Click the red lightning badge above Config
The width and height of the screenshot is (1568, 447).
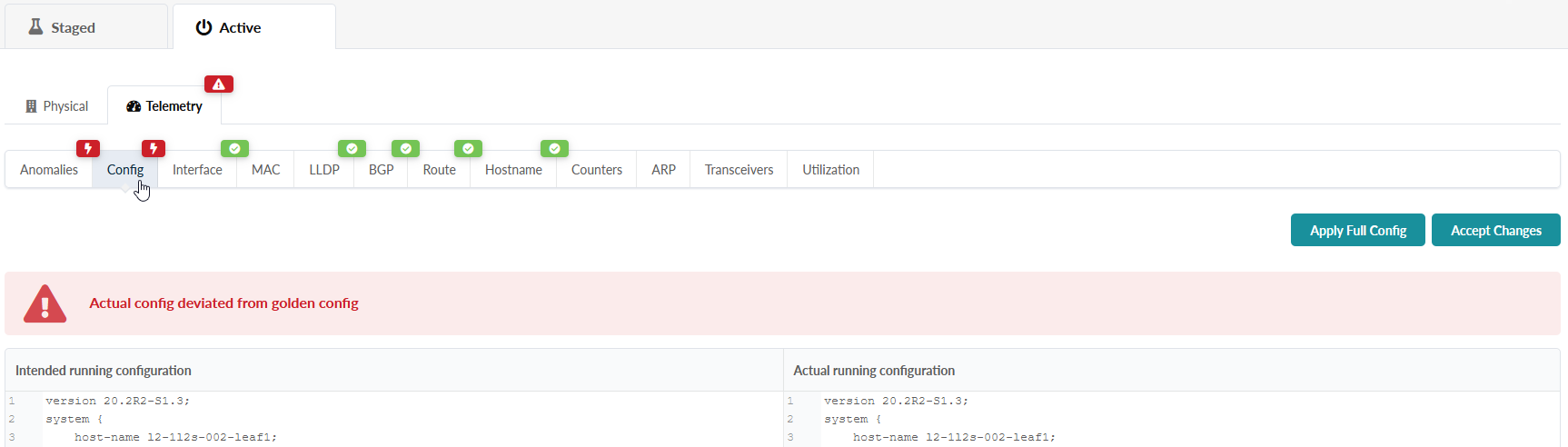pos(154,148)
